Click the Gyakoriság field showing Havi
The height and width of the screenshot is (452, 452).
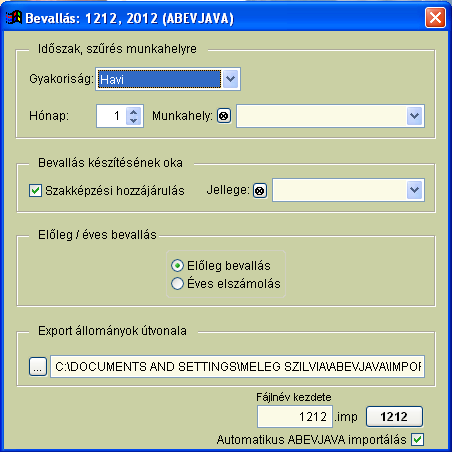coord(159,79)
